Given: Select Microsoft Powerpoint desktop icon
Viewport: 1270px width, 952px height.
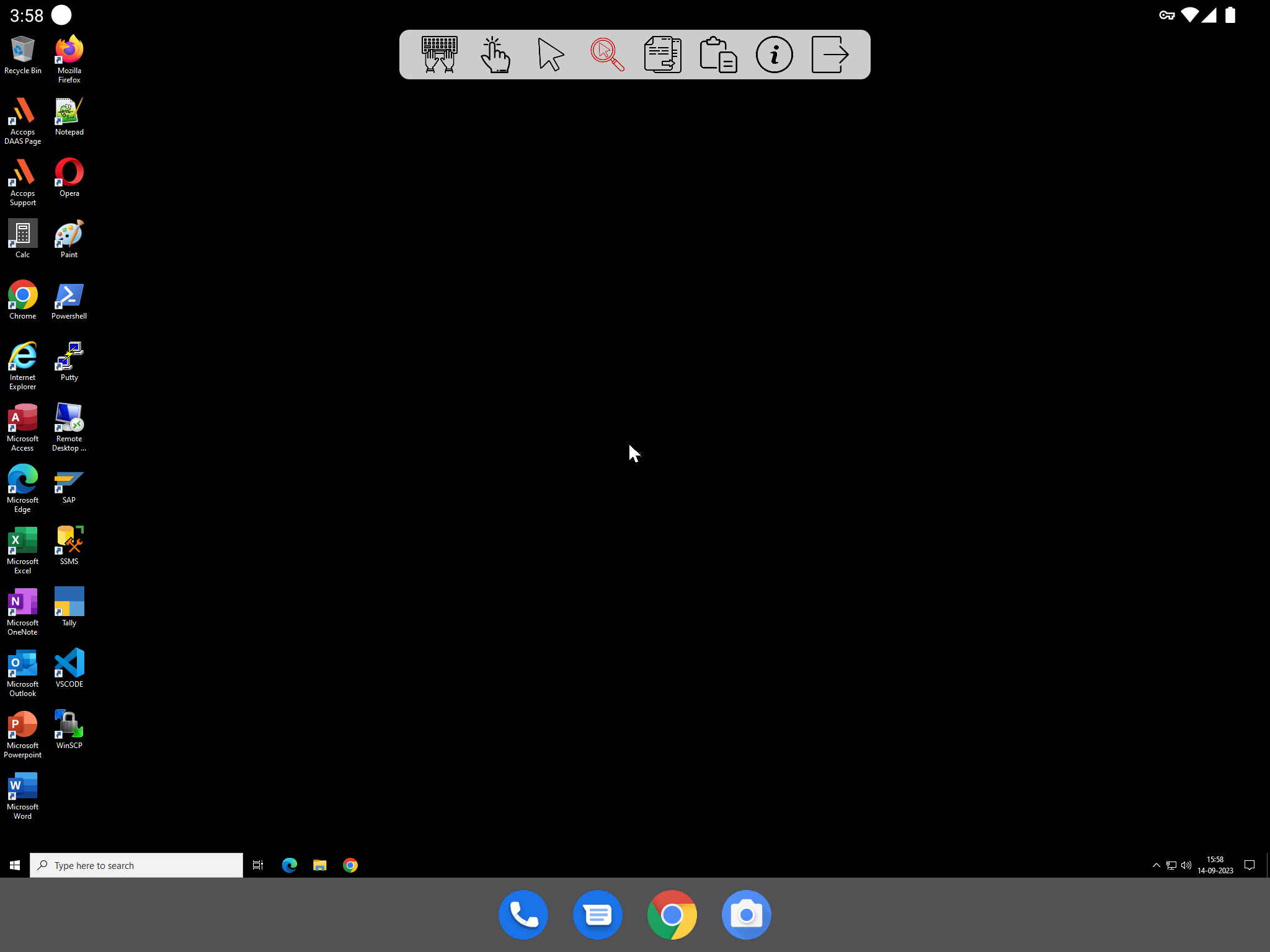Looking at the screenshot, I should (23, 734).
